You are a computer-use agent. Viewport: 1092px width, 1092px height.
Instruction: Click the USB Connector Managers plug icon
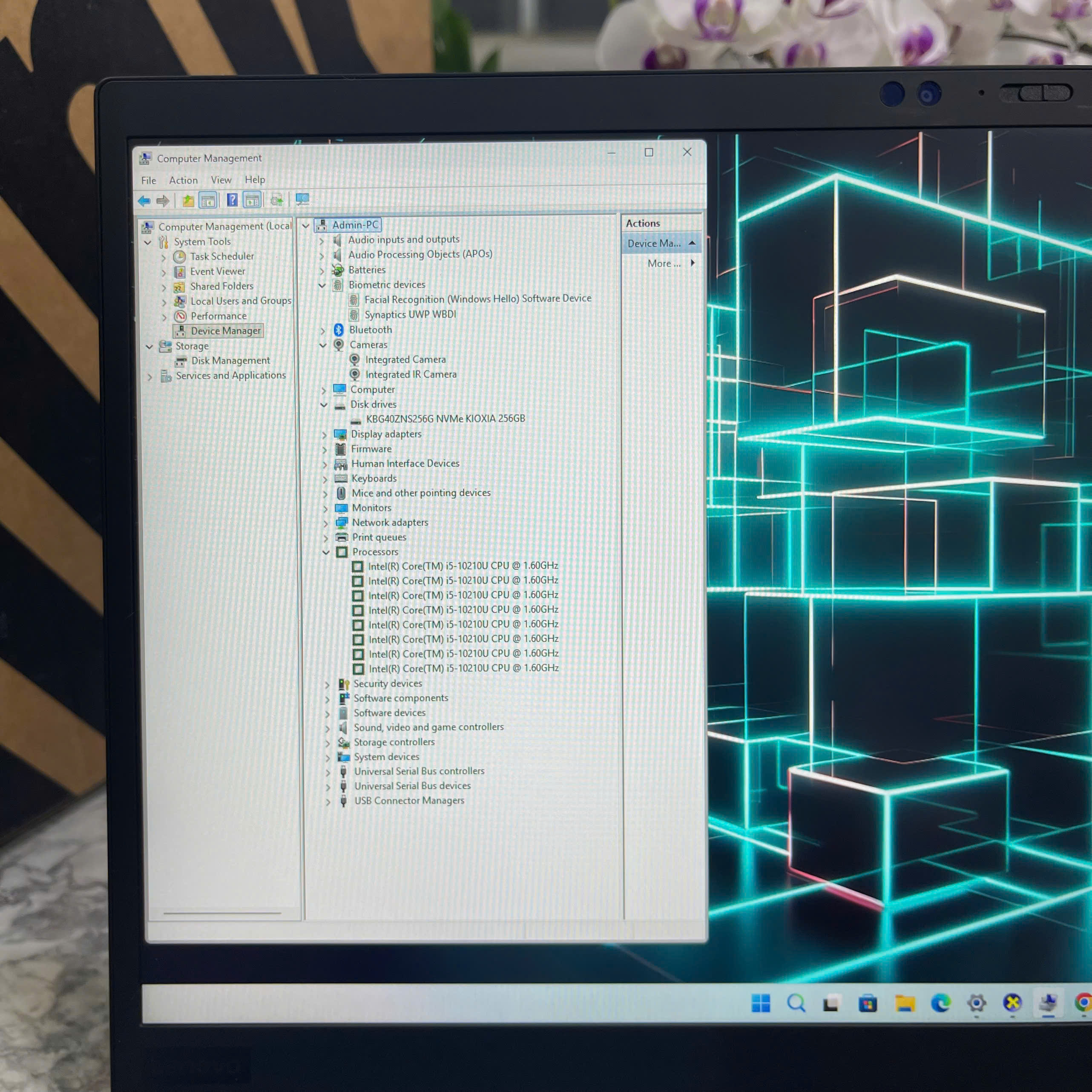[344, 801]
